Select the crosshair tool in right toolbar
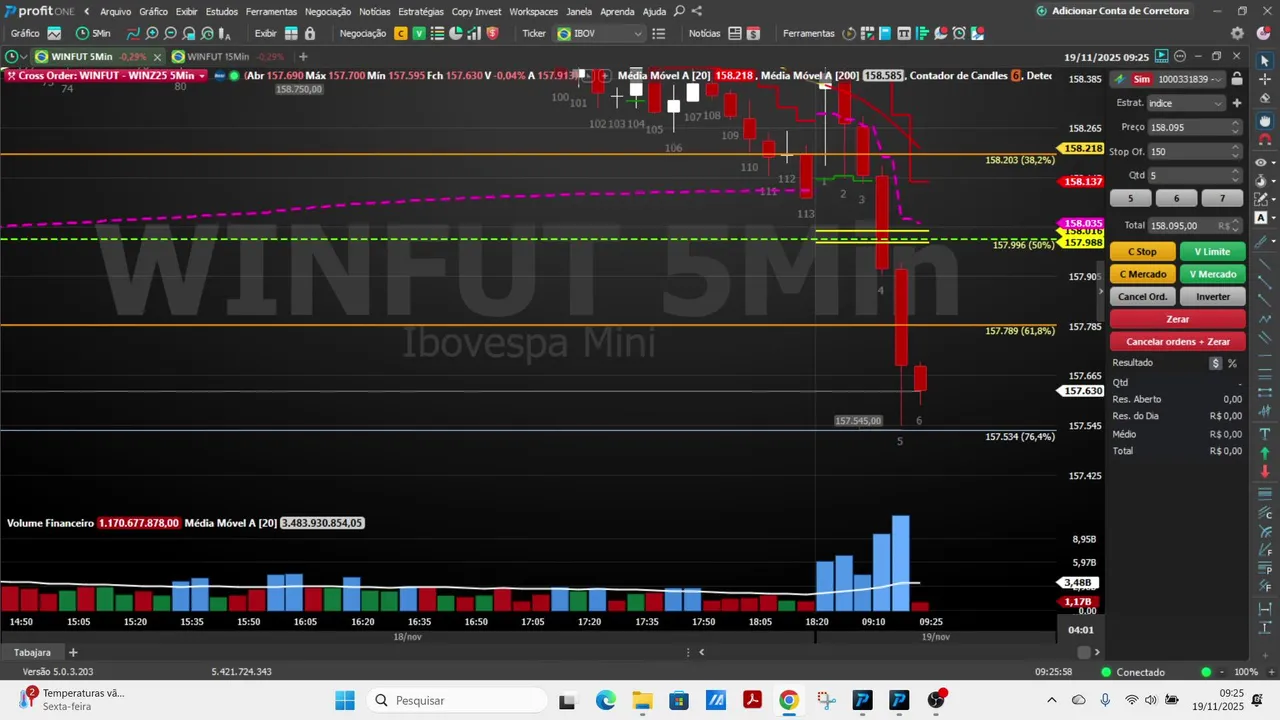 pyautogui.click(x=1265, y=79)
